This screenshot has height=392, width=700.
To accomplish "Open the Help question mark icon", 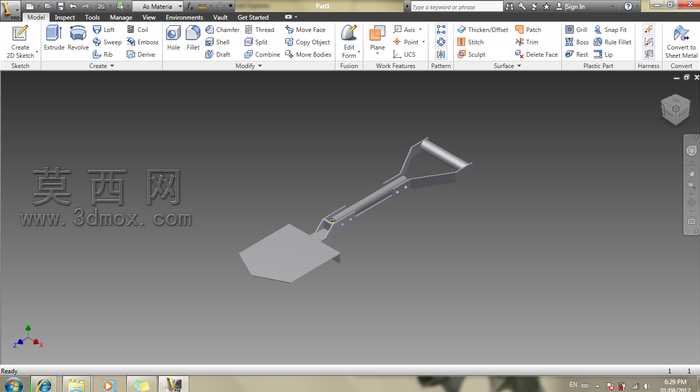I will click(628, 7).
